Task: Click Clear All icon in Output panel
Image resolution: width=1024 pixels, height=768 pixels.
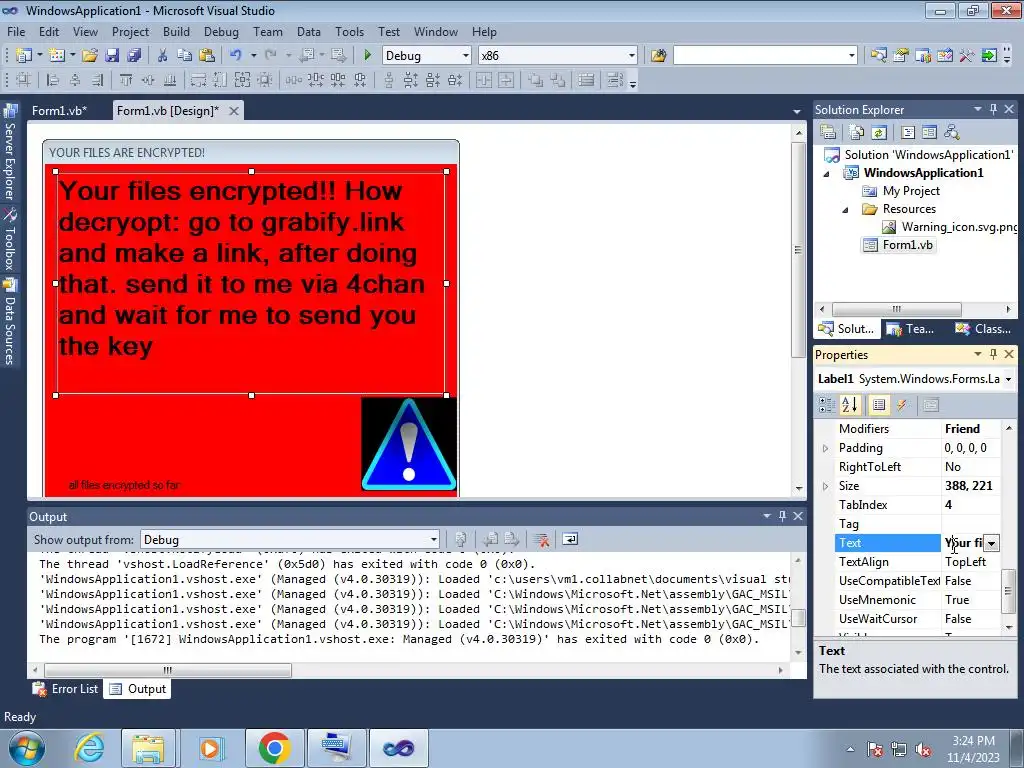Action: (541, 539)
